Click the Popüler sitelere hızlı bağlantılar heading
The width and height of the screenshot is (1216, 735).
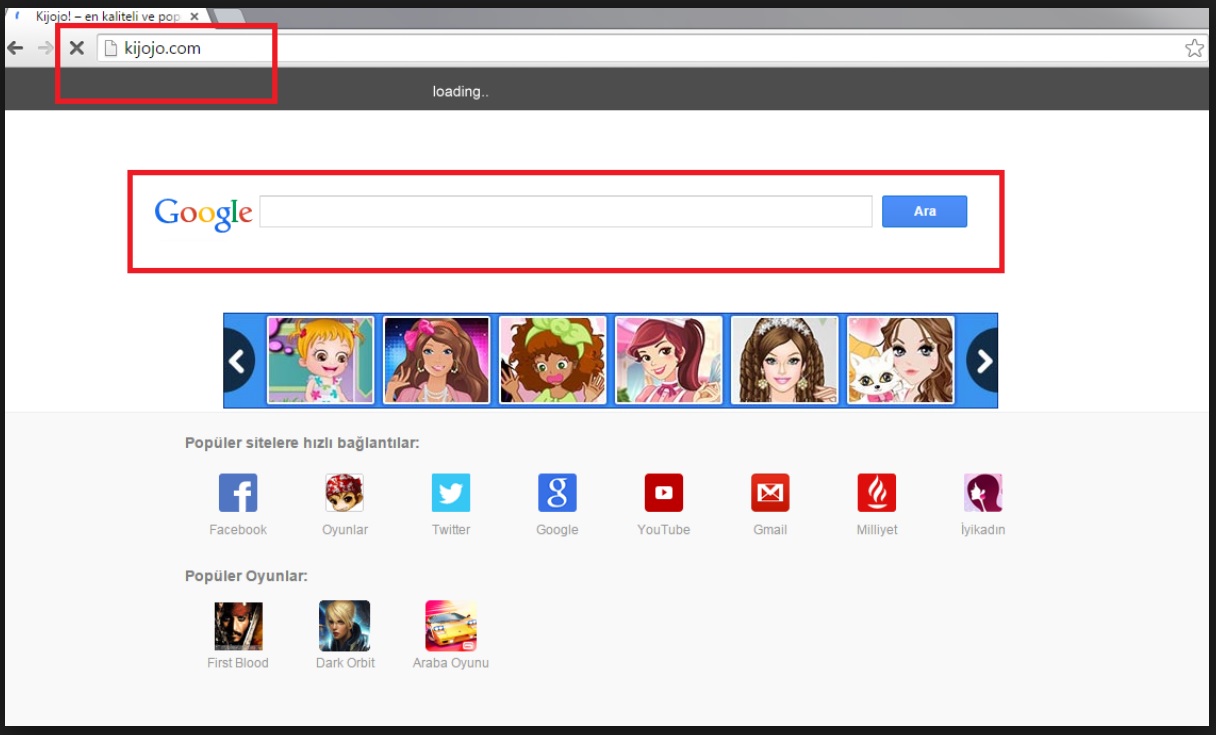pyautogui.click(x=302, y=443)
